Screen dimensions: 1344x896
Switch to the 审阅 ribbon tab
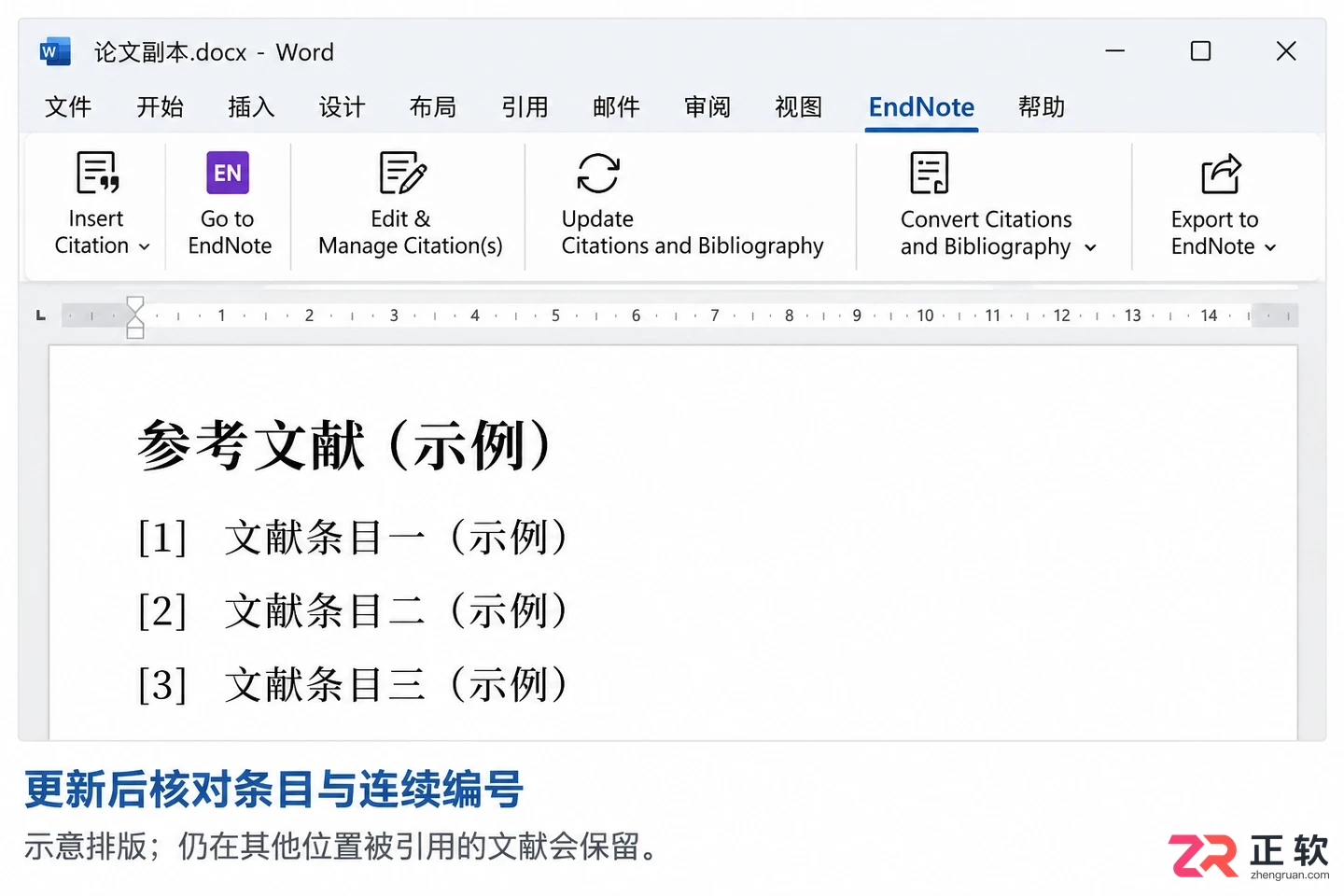[707, 107]
